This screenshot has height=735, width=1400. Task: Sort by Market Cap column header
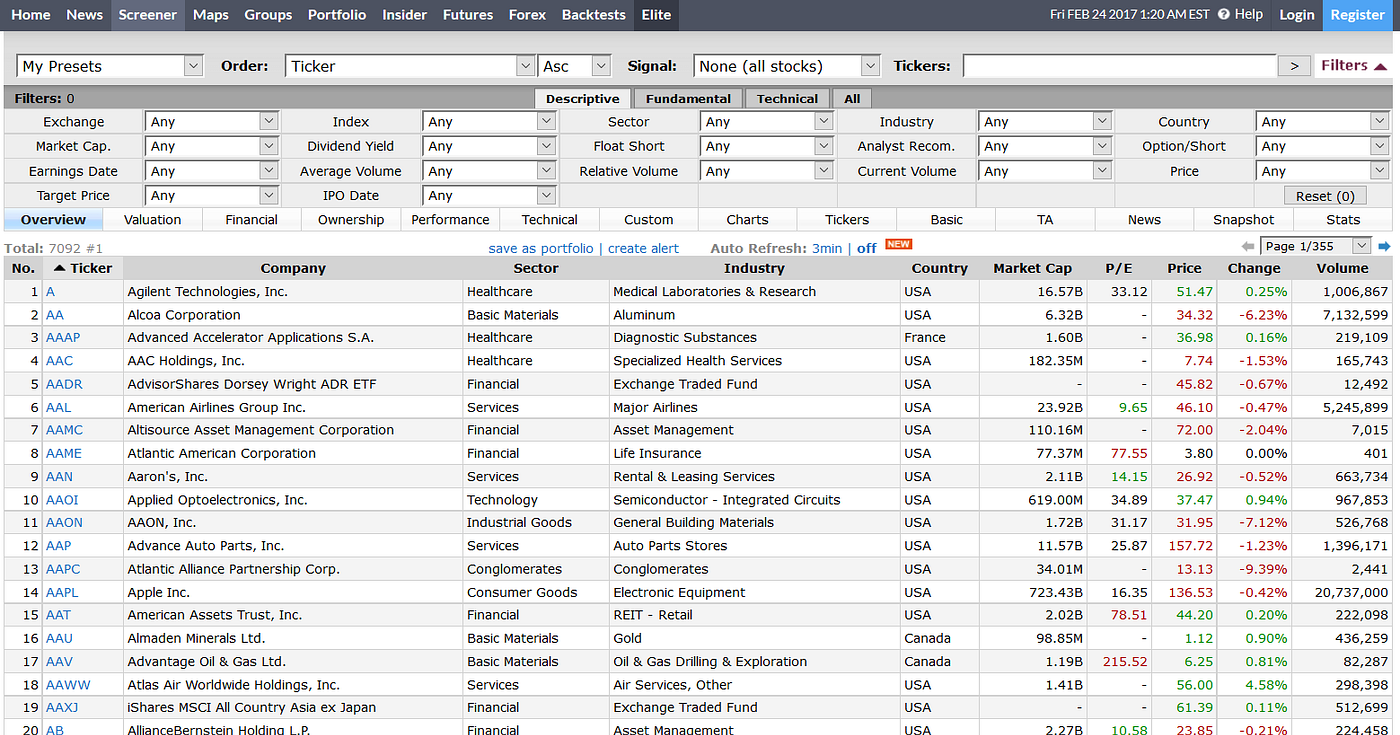point(1032,268)
